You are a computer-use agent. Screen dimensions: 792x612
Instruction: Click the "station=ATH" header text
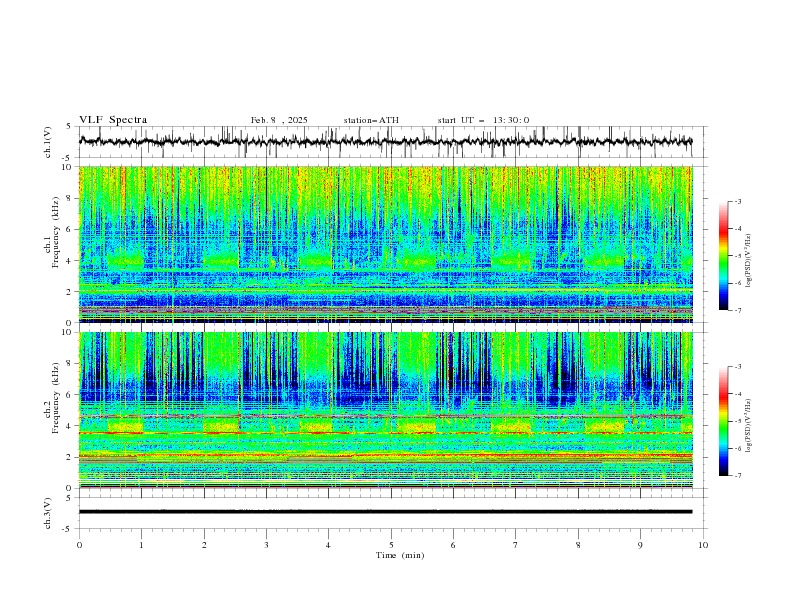coord(371,120)
